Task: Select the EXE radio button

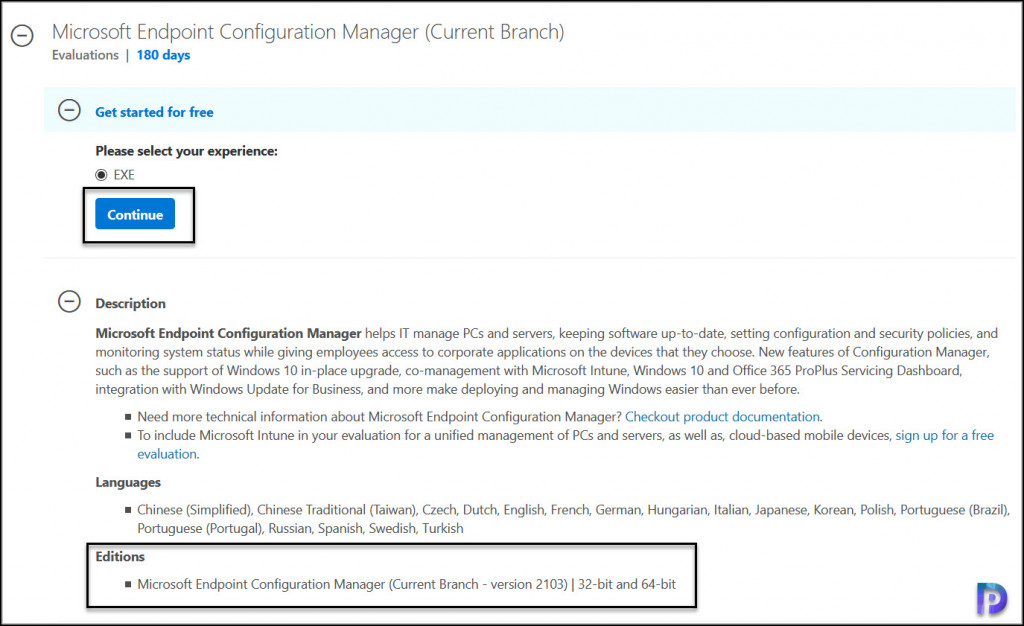Action: pos(101,175)
